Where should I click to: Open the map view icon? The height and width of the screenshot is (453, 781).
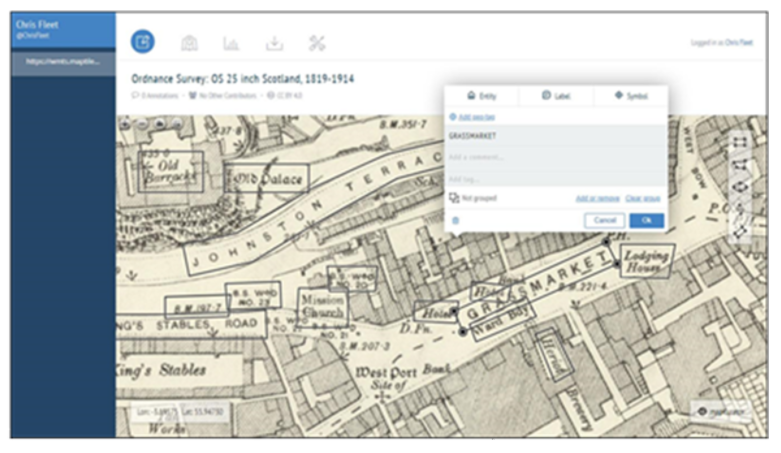coord(189,43)
